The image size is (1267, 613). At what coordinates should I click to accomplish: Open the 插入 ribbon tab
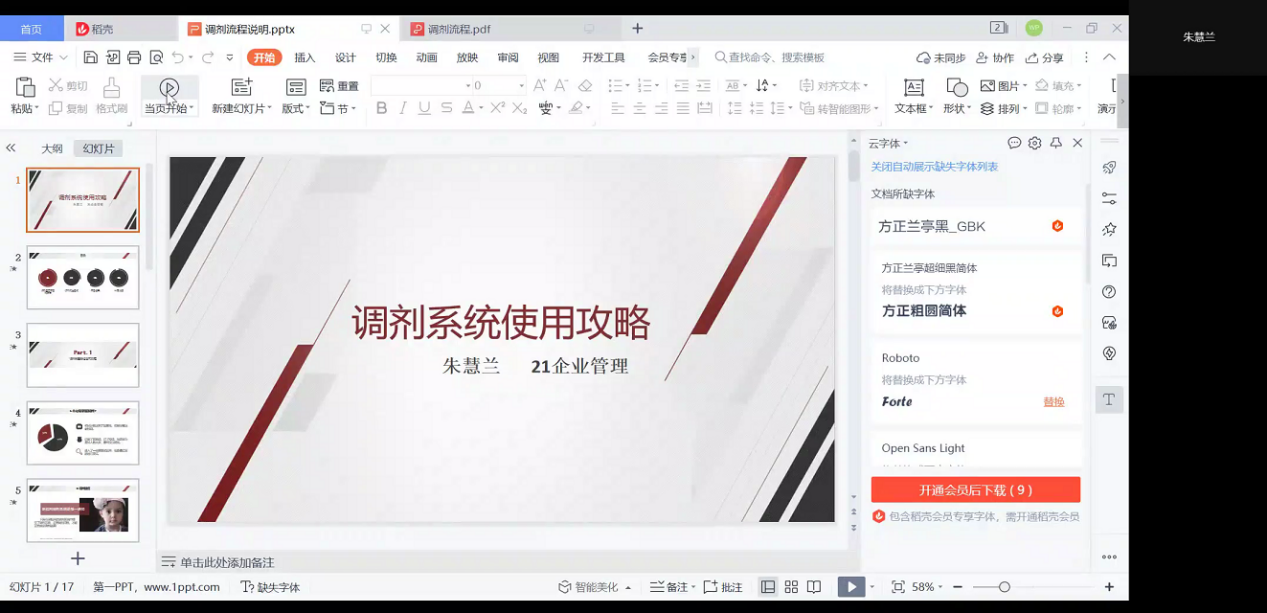(304, 57)
